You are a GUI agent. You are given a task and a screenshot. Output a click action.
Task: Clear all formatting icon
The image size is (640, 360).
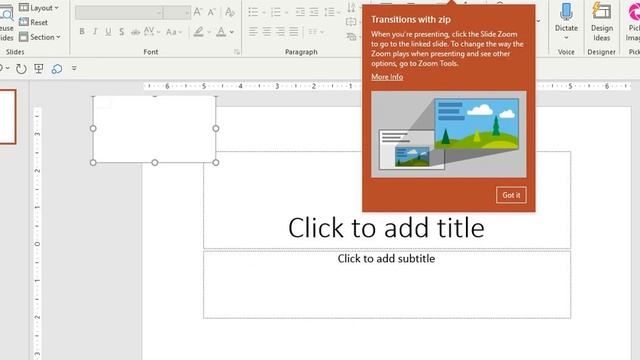(230, 12)
